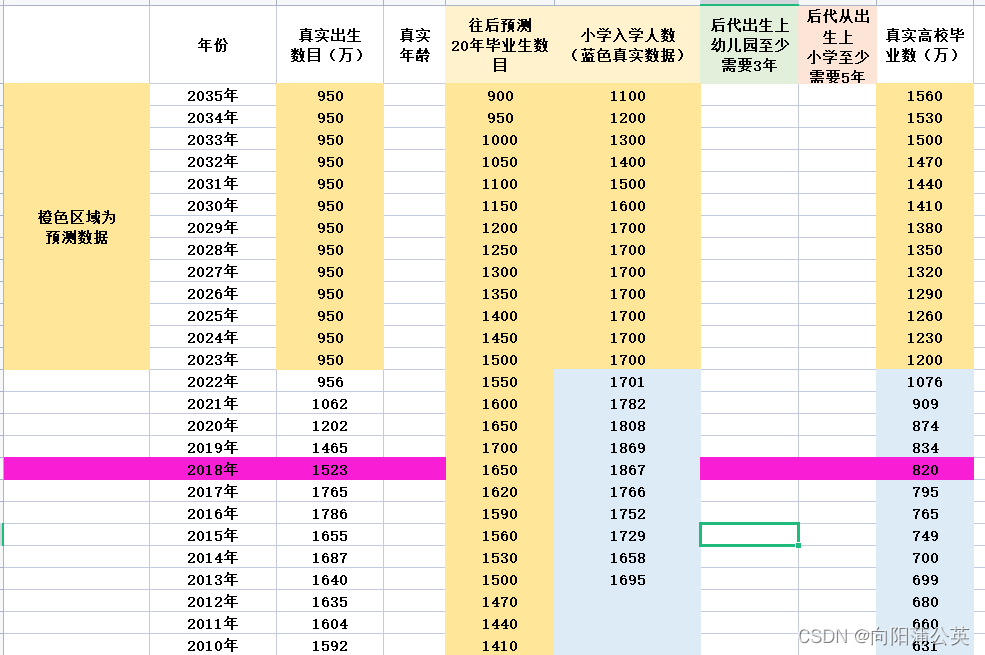Click the cell showing 2035年

211,96
